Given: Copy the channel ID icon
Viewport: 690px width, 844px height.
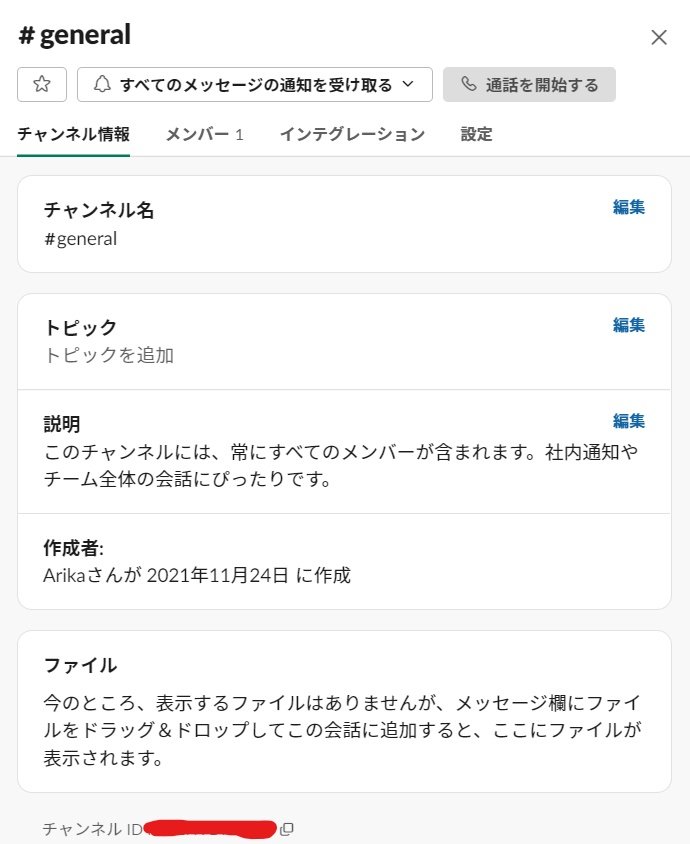Looking at the screenshot, I should pyautogui.click(x=287, y=829).
